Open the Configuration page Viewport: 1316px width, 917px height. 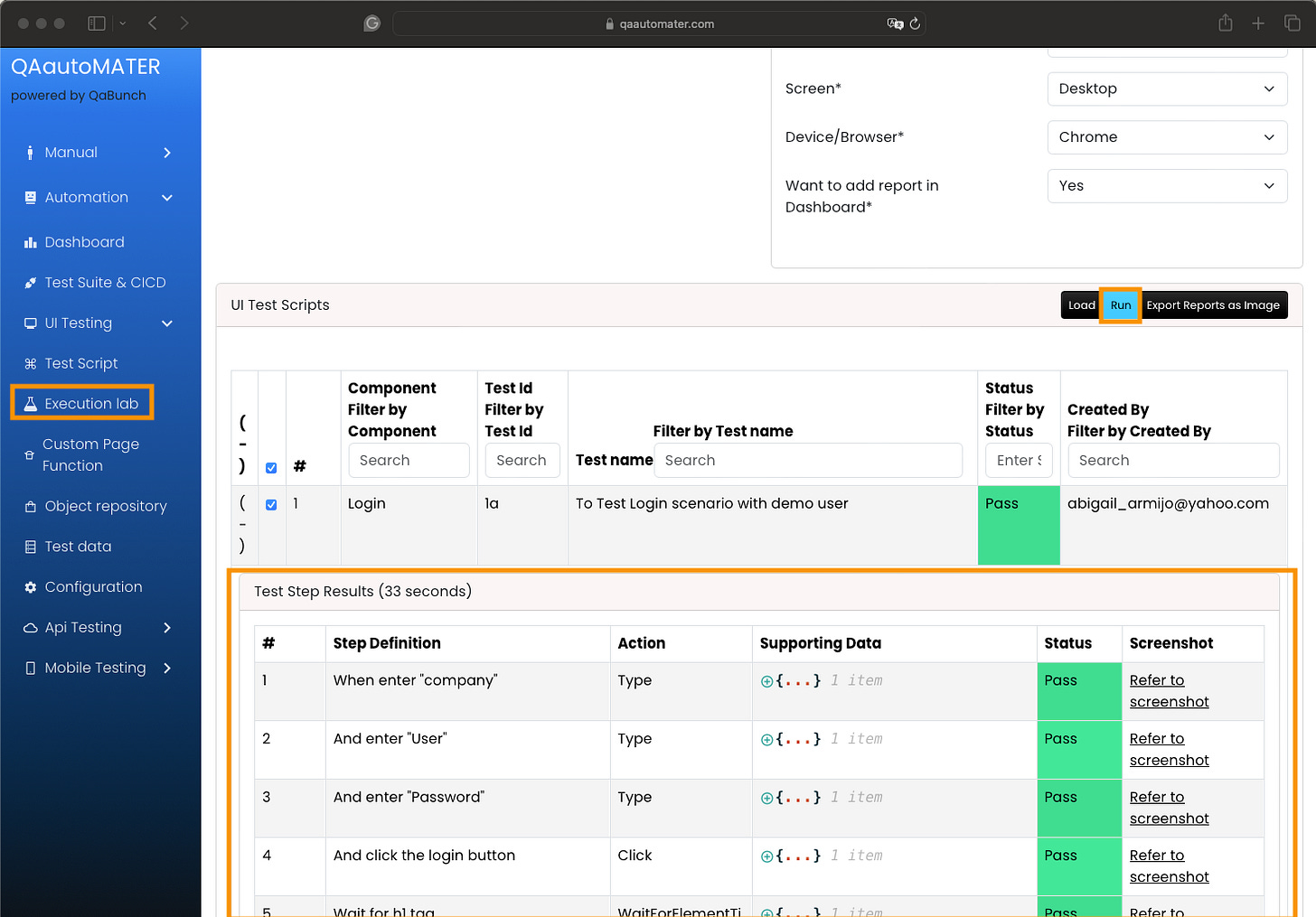point(94,587)
